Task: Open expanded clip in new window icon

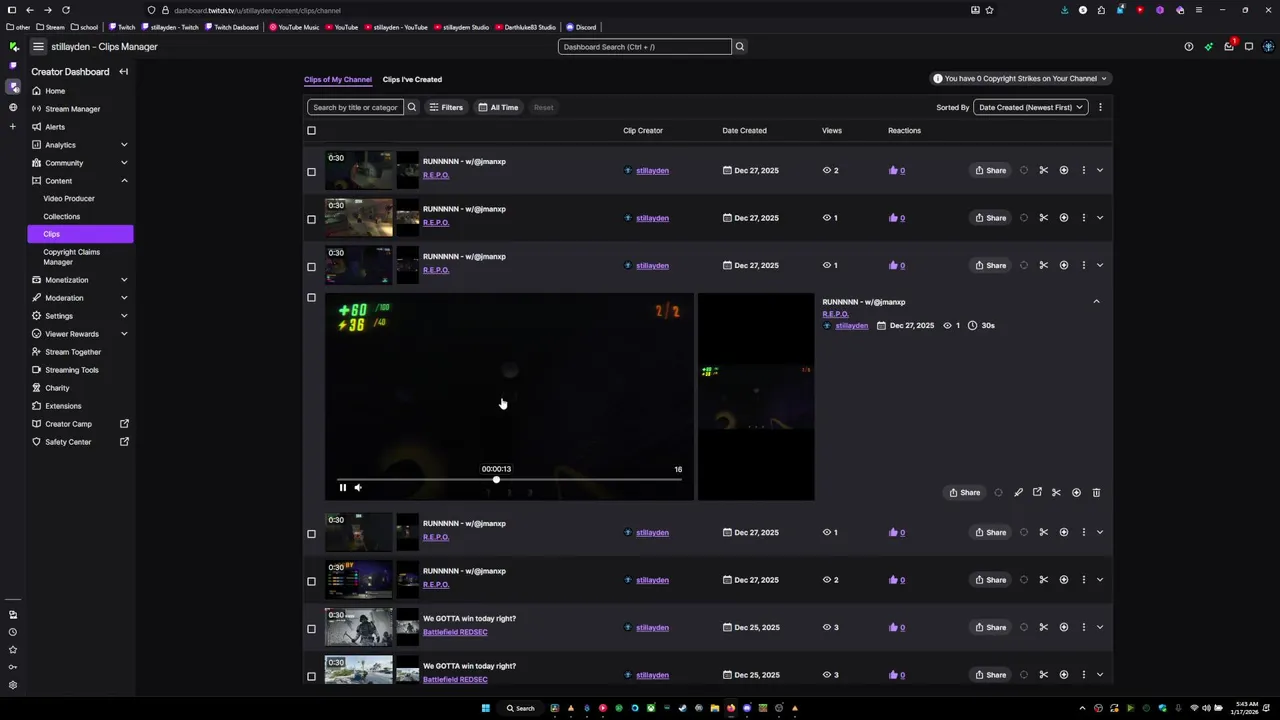Action: point(1037,492)
